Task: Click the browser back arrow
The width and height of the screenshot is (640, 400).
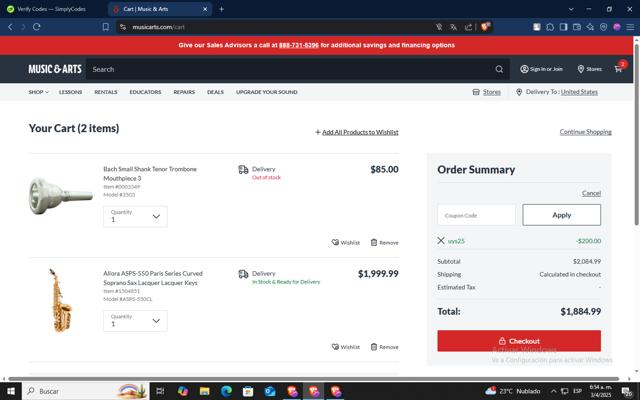Action: tap(11, 27)
